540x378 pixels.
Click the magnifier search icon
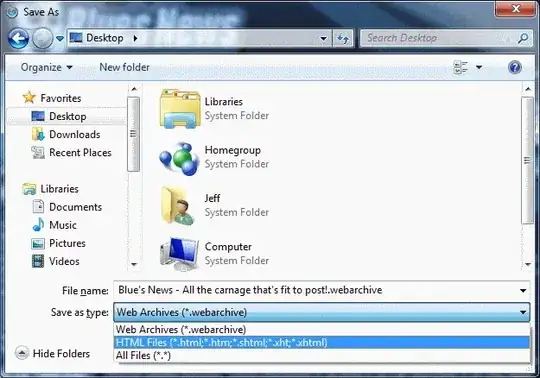point(523,38)
